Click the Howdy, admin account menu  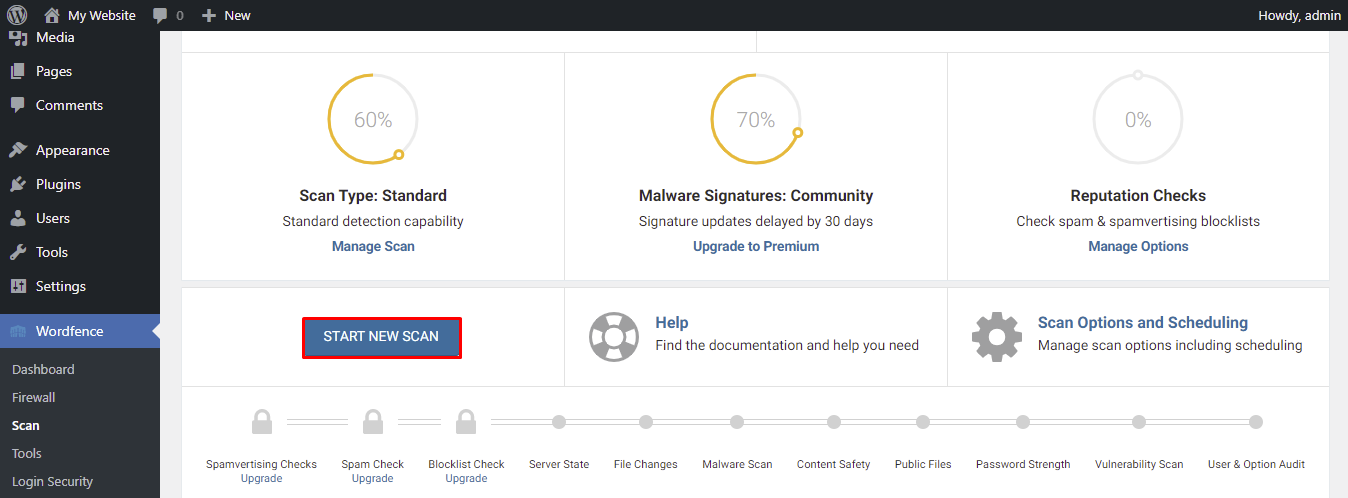(x=1299, y=15)
